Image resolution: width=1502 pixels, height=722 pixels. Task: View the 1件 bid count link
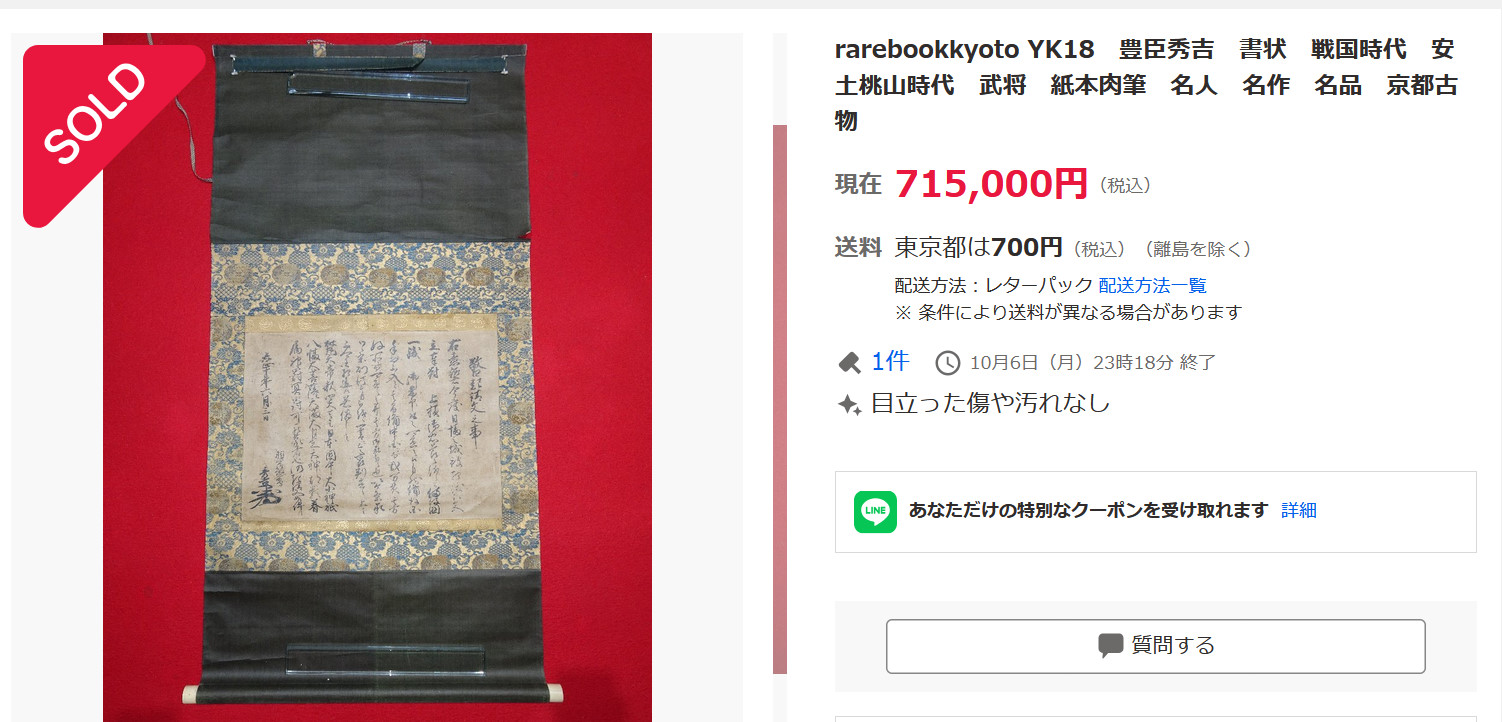click(889, 362)
